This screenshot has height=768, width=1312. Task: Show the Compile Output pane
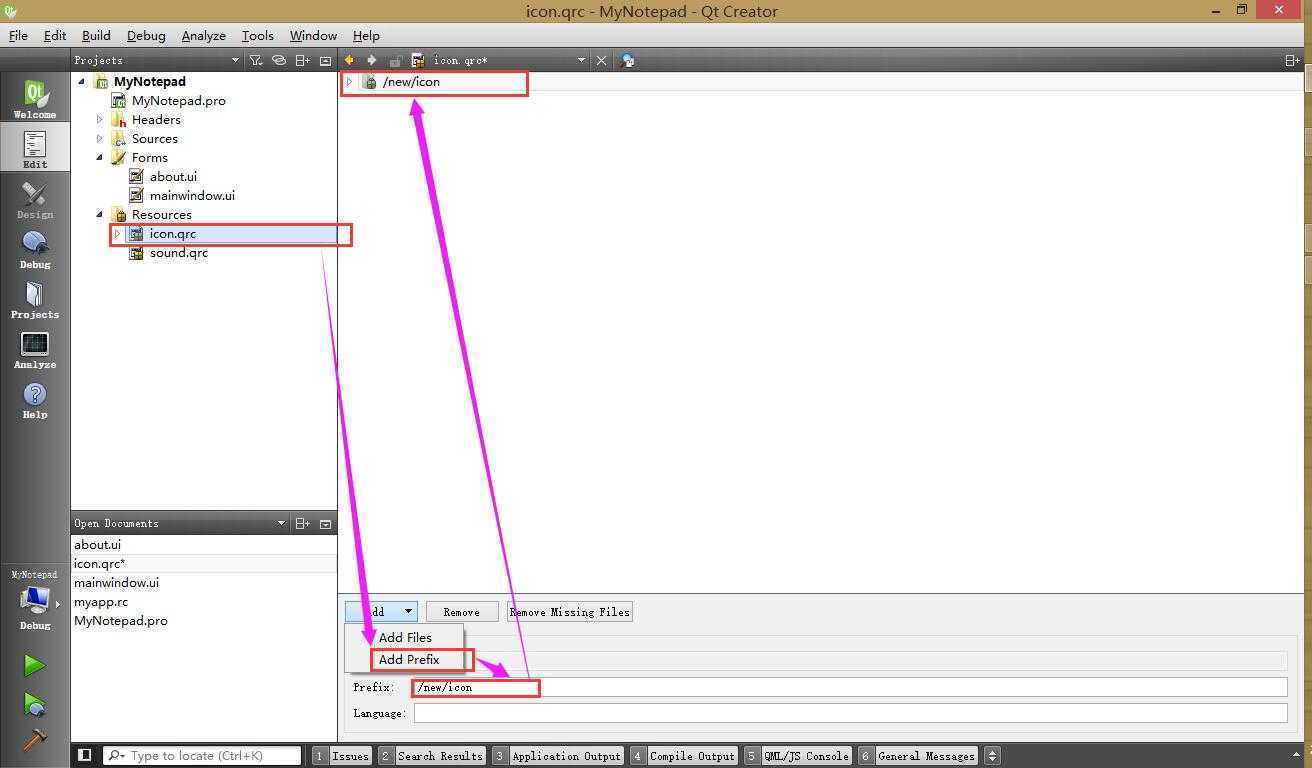click(684, 755)
